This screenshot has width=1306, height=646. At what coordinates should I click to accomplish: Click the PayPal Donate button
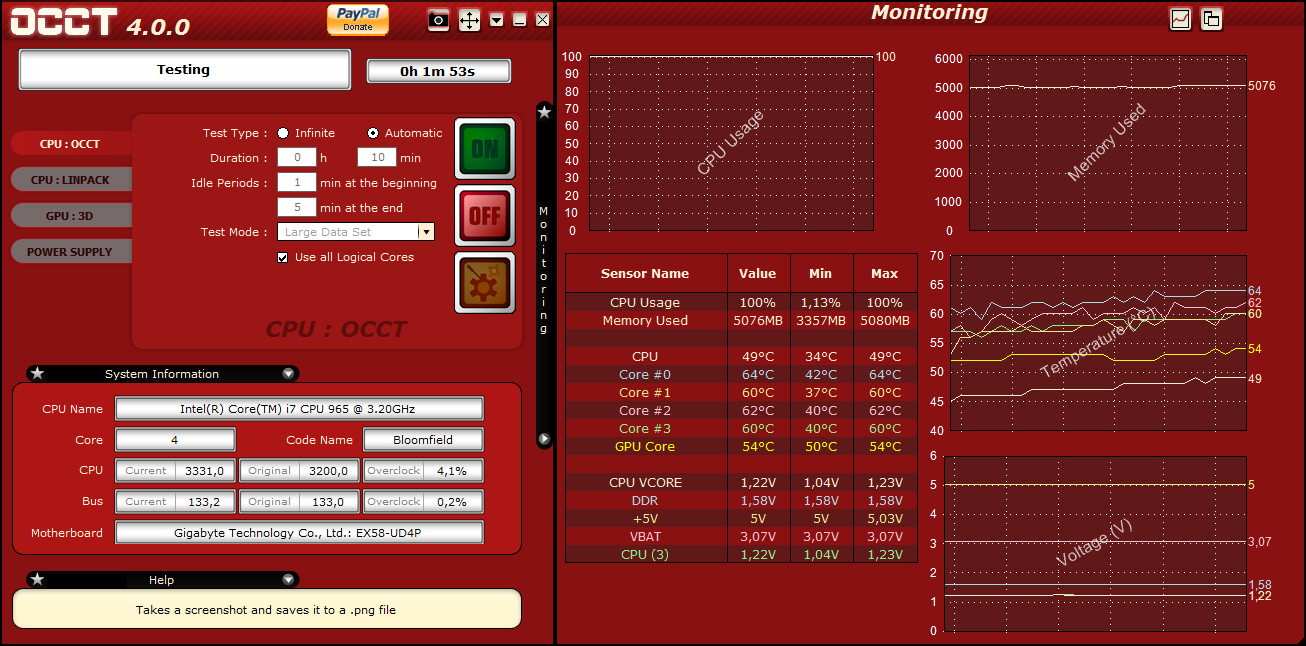coord(357,19)
